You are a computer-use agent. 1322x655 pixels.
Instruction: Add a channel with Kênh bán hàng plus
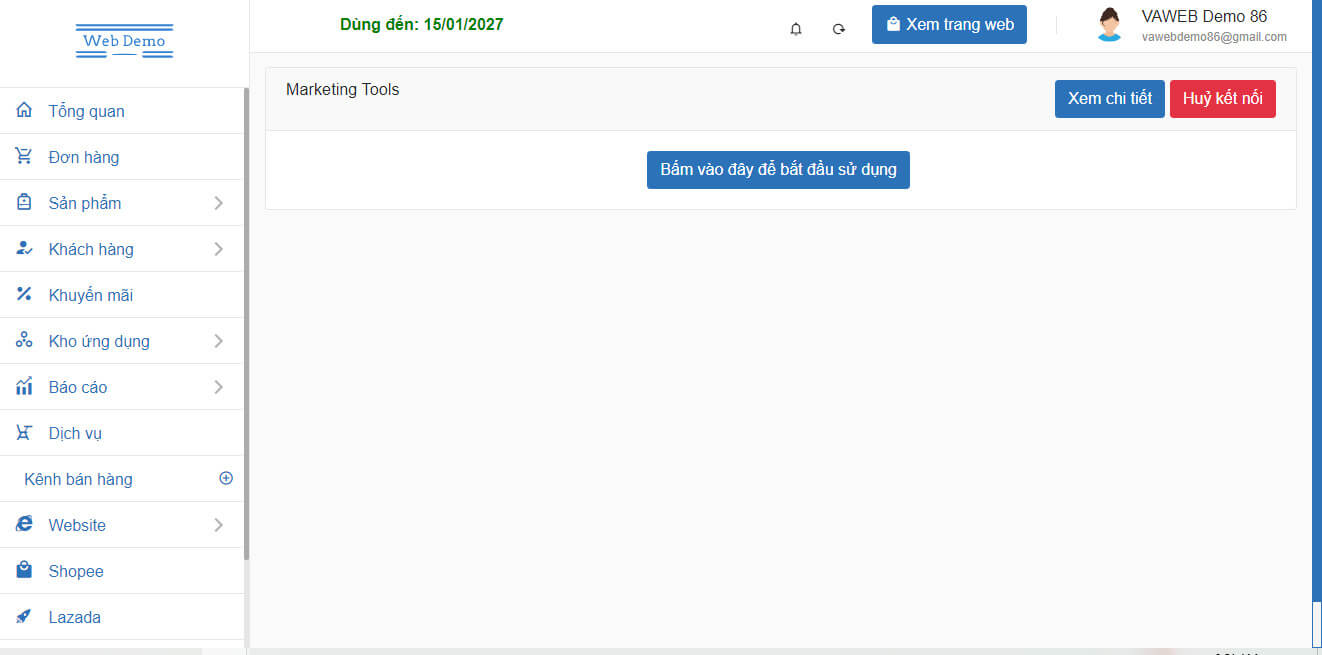pyautogui.click(x=226, y=479)
